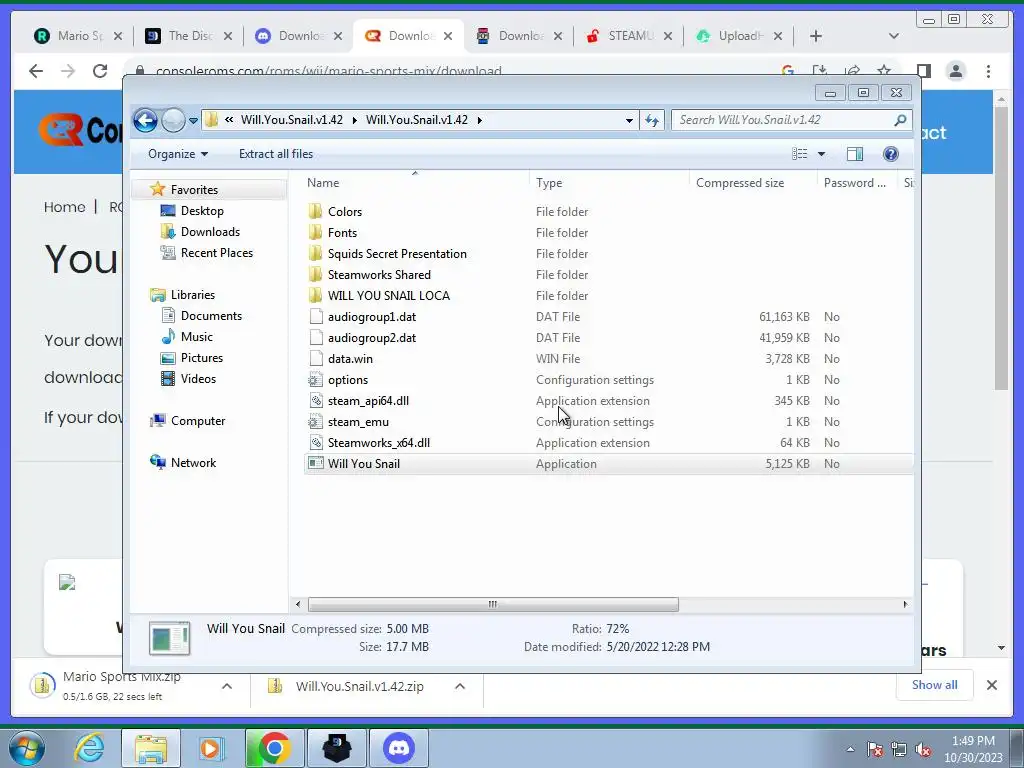Focus the Search Will.You.Snail.v1.42 field

pos(791,120)
